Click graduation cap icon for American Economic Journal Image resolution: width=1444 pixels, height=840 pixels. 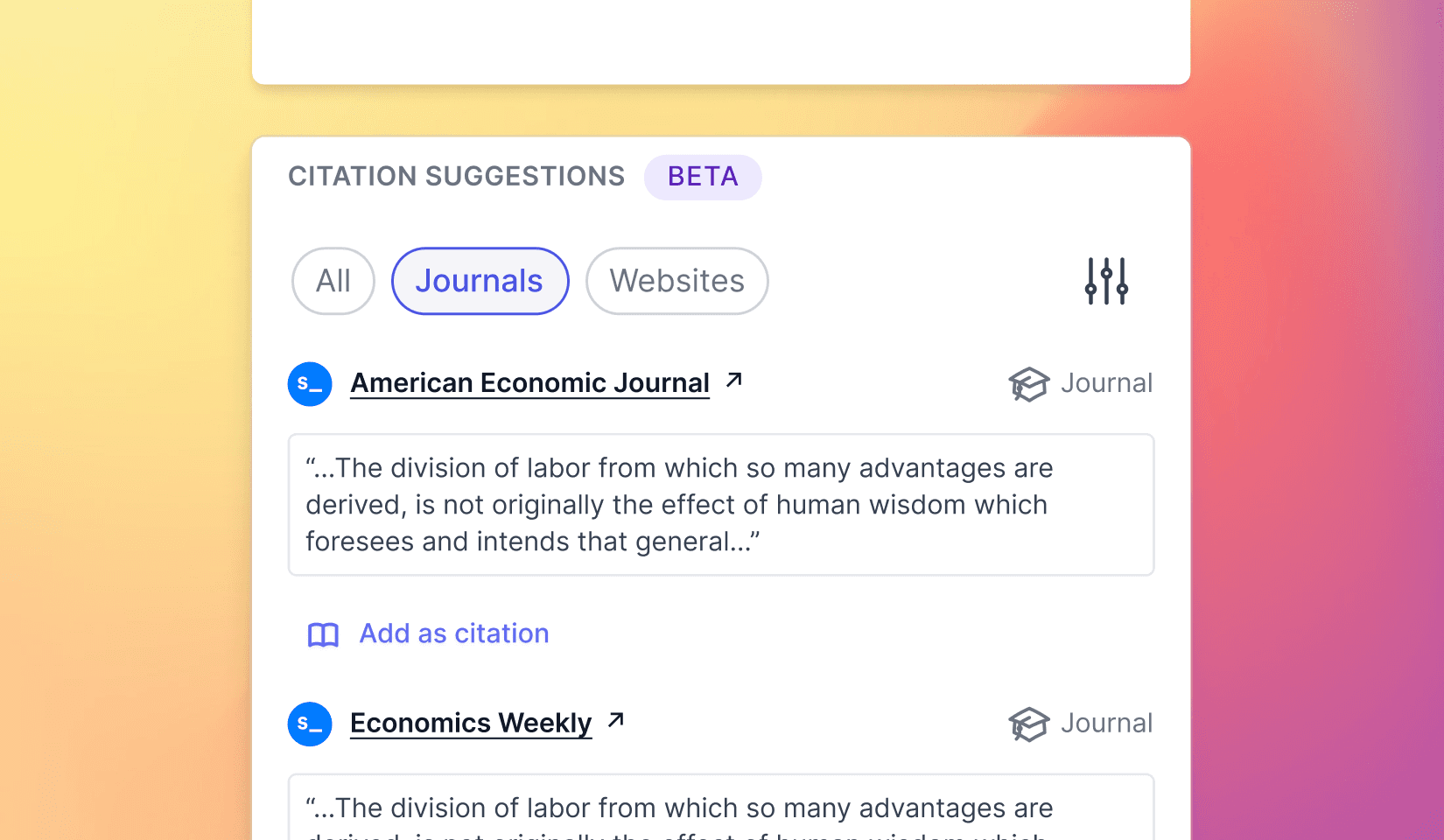[x=1028, y=384]
